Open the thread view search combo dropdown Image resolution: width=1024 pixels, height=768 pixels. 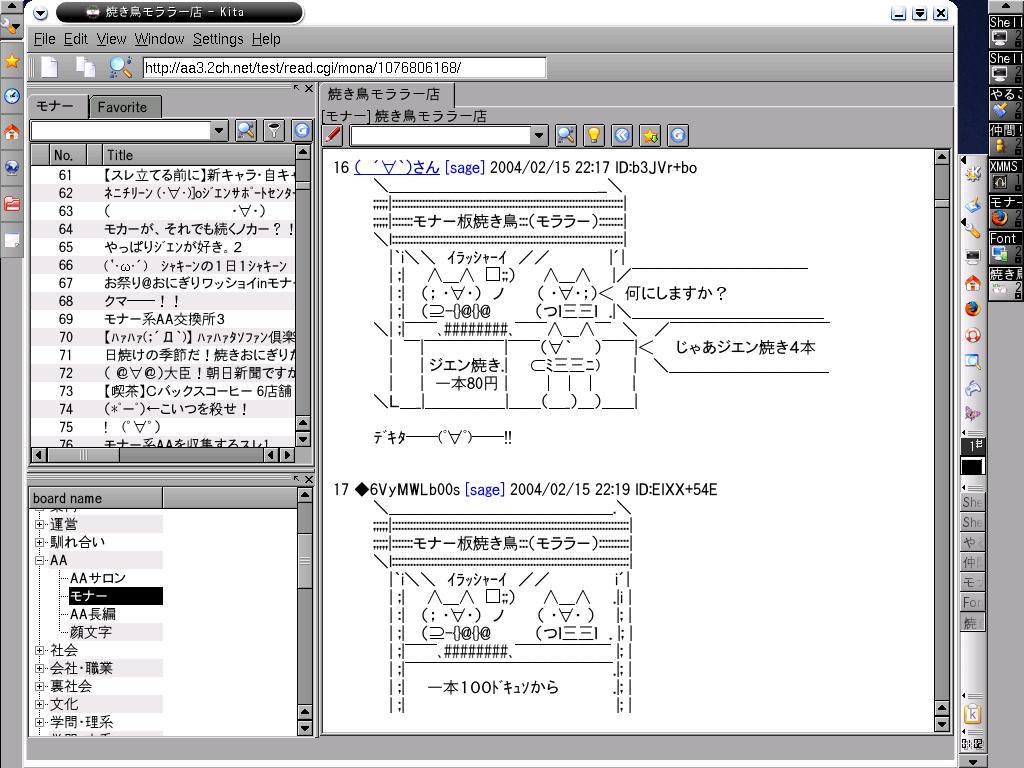pos(539,135)
